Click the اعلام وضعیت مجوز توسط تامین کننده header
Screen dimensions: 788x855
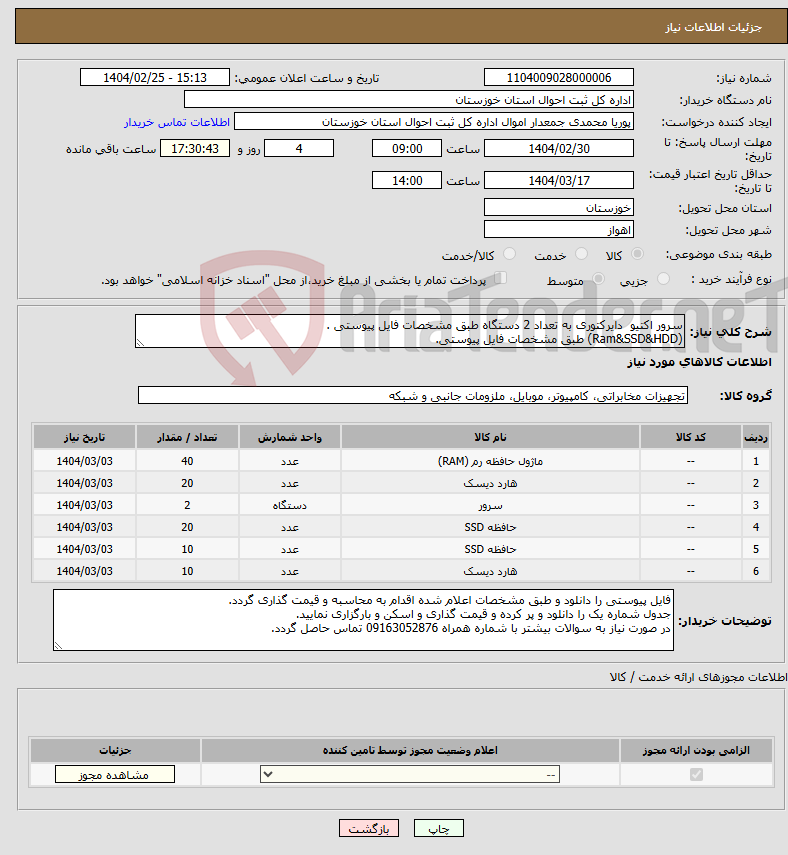coord(410,750)
